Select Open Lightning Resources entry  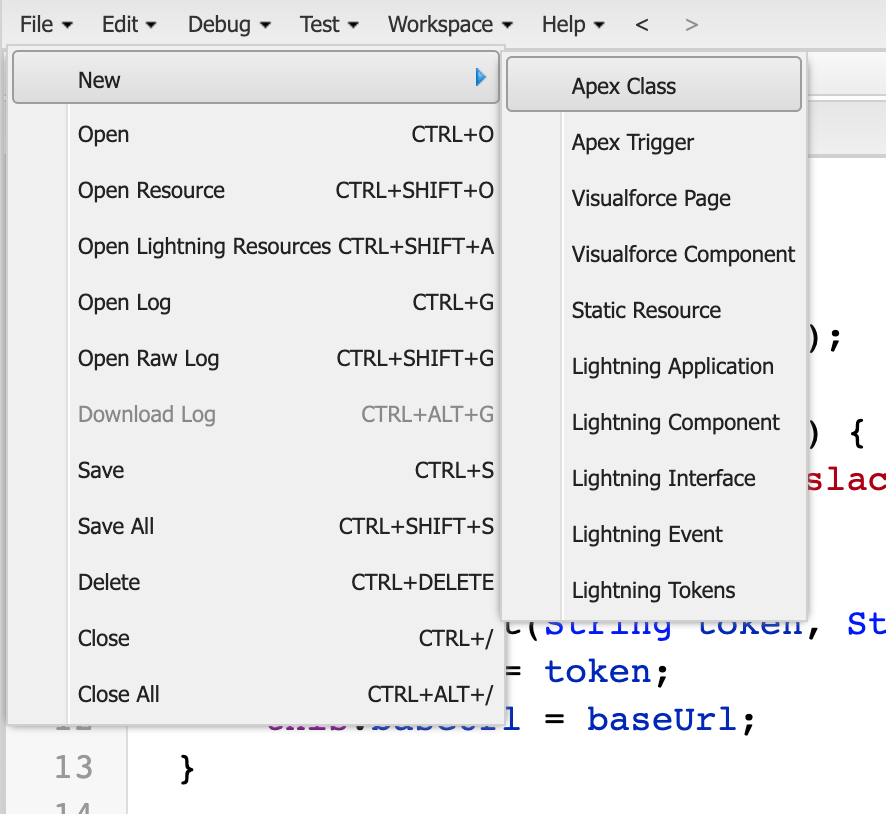pos(255,246)
